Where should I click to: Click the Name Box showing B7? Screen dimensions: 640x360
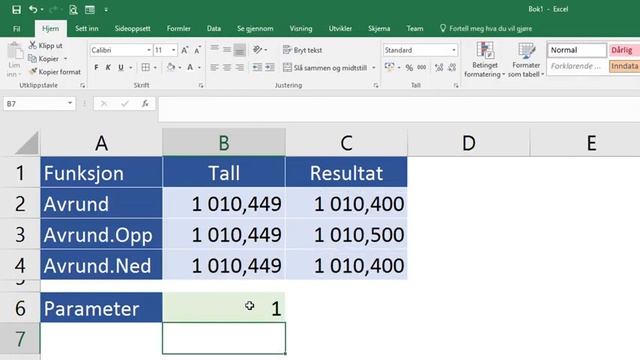click(x=39, y=104)
